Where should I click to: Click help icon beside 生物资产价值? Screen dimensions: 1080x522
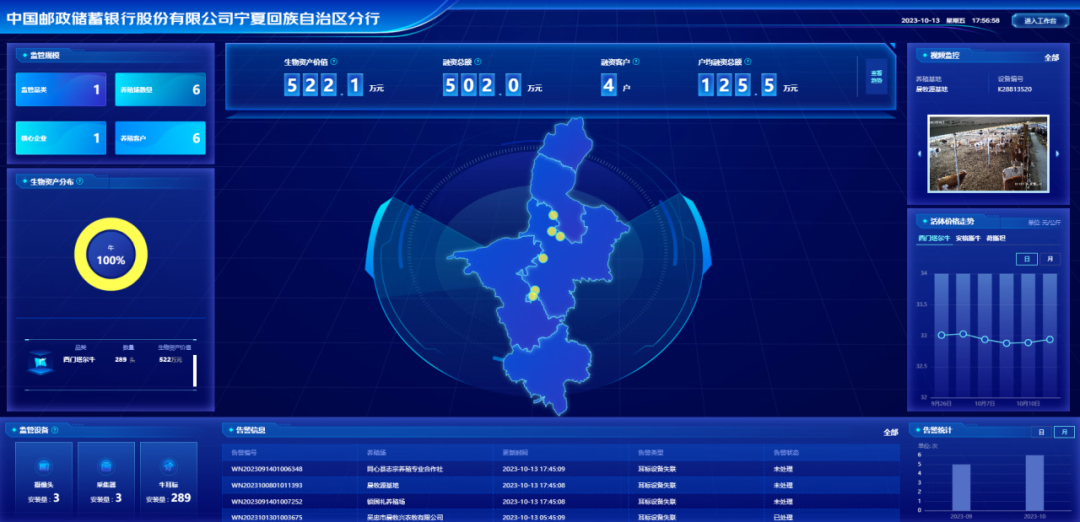tap(334, 61)
